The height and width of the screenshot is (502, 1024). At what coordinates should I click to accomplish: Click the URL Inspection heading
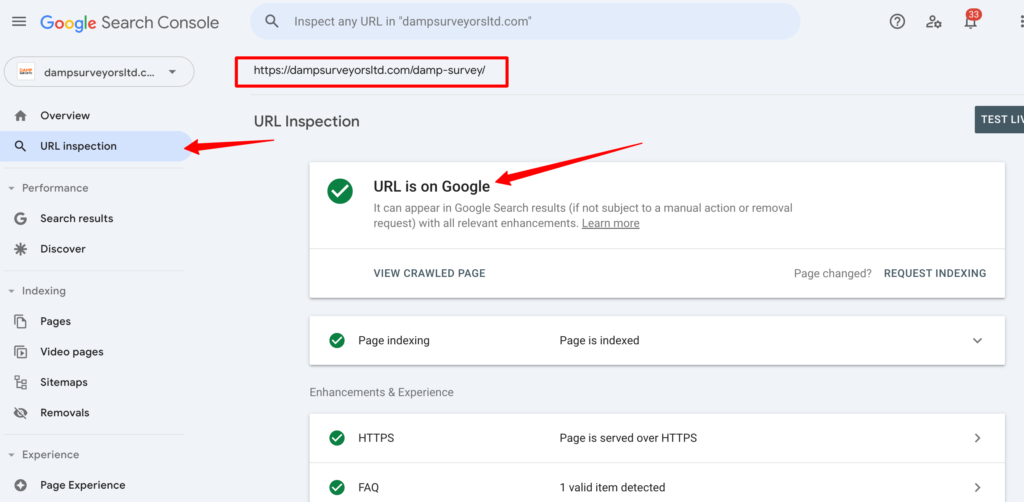[x=306, y=121]
